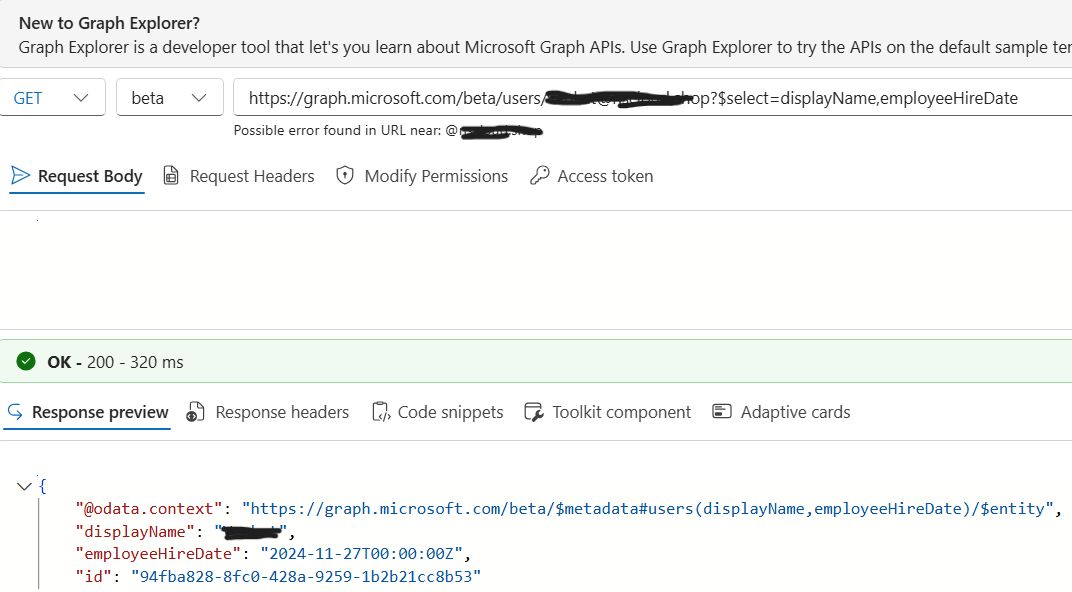
Task: Click inside the empty request body editor
Action: pos(536,270)
